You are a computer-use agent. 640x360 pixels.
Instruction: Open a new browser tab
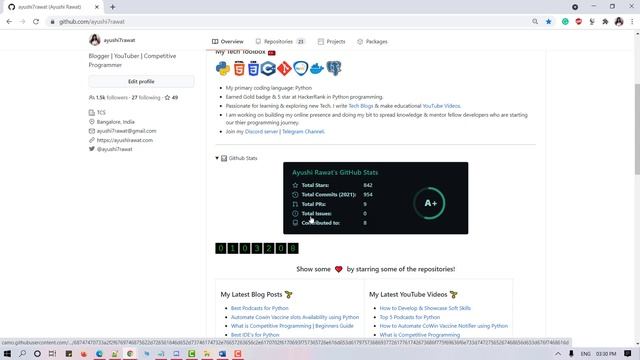(113, 7)
